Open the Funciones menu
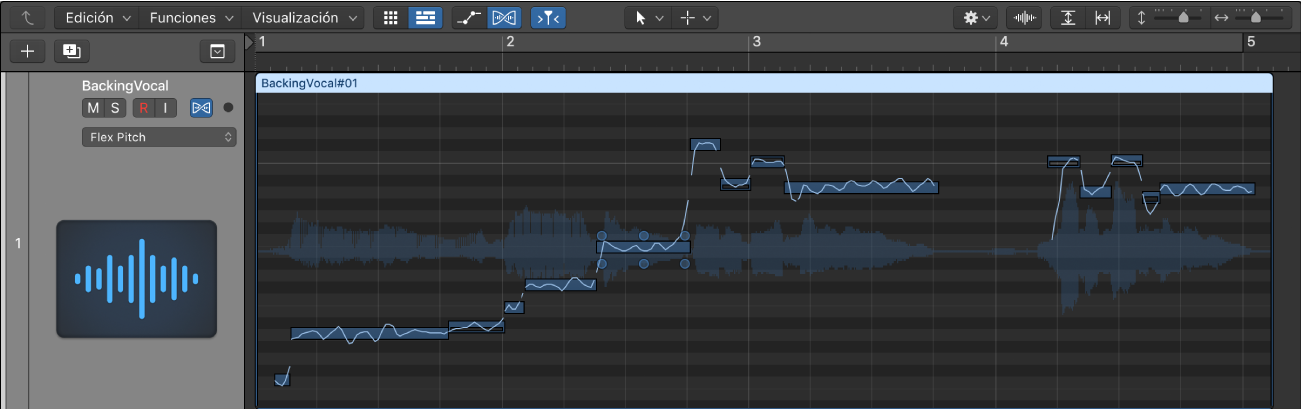1301x410 pixels. pyautogui.click(x=192, y=18)
